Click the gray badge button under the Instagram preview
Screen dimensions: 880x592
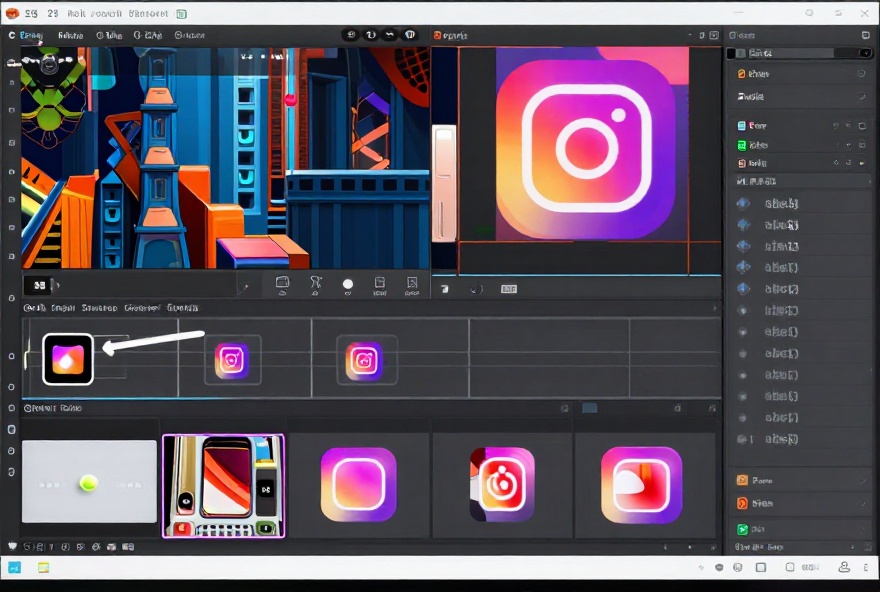509,289
